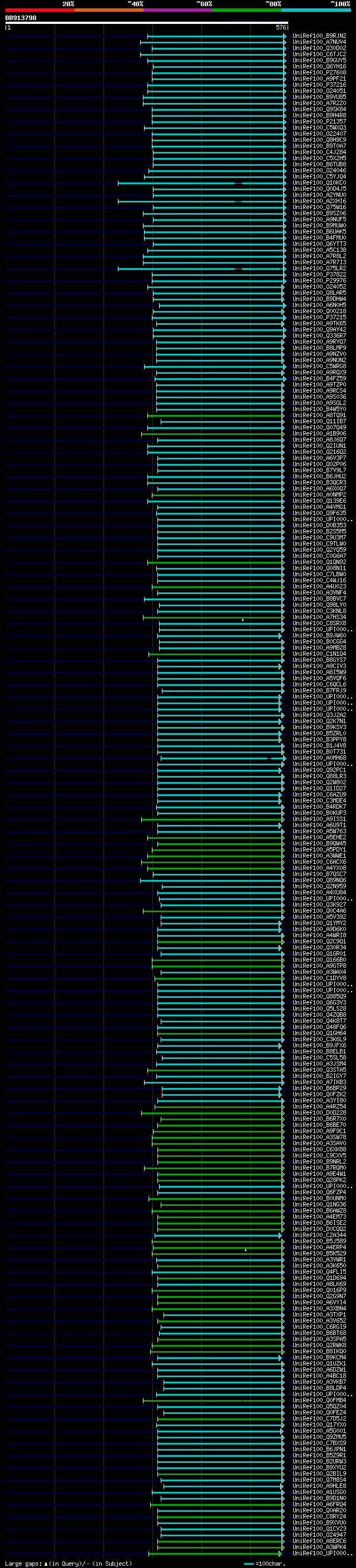
Task: Select label UniRef100_A5C138
Action: click(319, 250)
